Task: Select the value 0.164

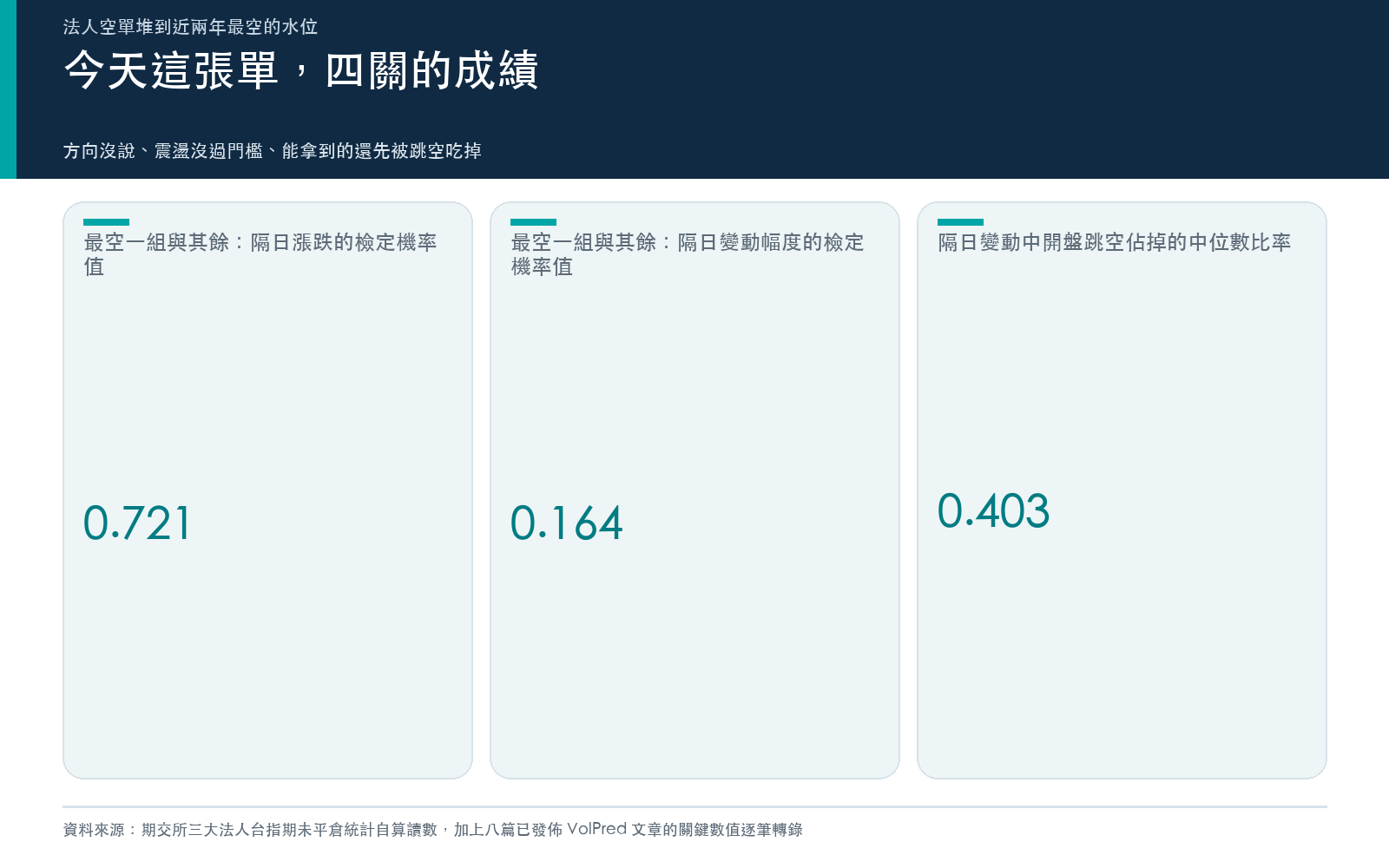Action: [x=566, y=523]
